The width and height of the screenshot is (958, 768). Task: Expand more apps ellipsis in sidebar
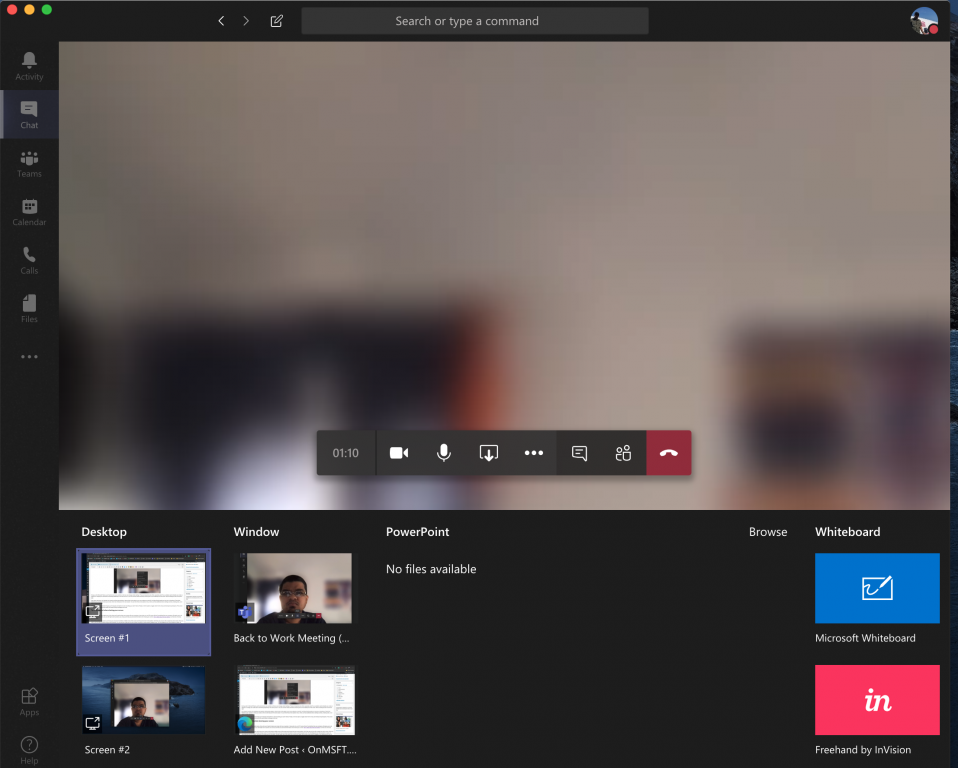(x=29, y=357)
